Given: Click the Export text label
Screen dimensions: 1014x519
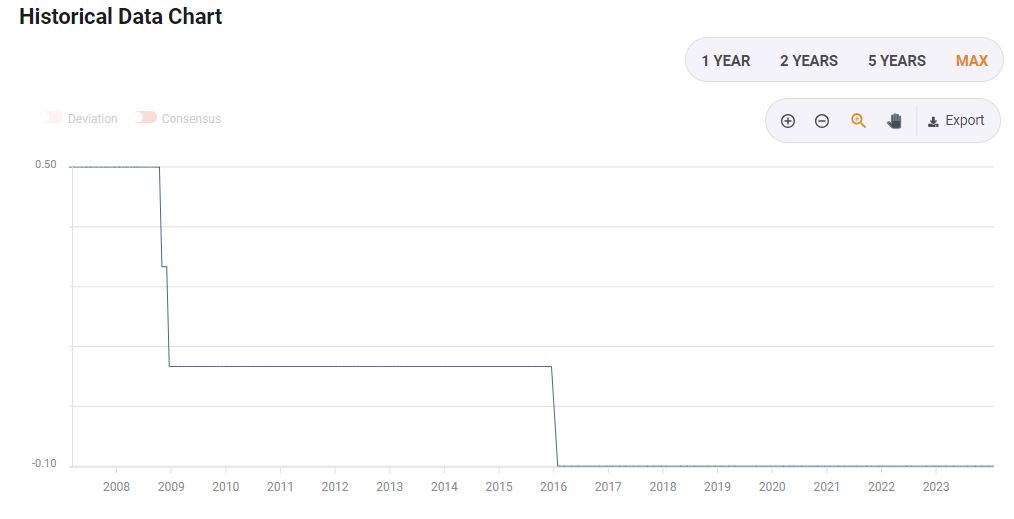Looking at the screenshot, I should (x=965, y=120).
